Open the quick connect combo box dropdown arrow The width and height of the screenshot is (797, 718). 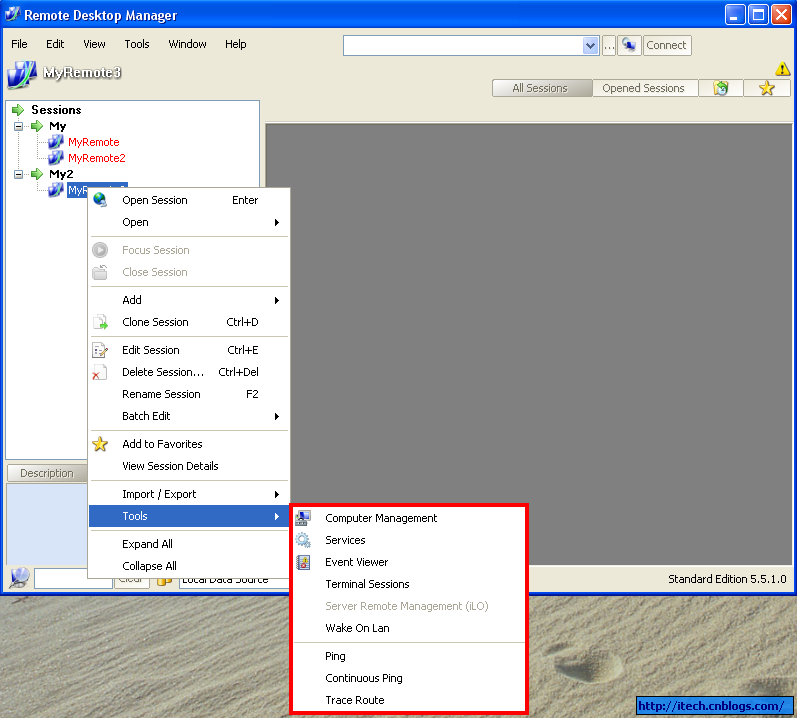[x=590, y=45]
